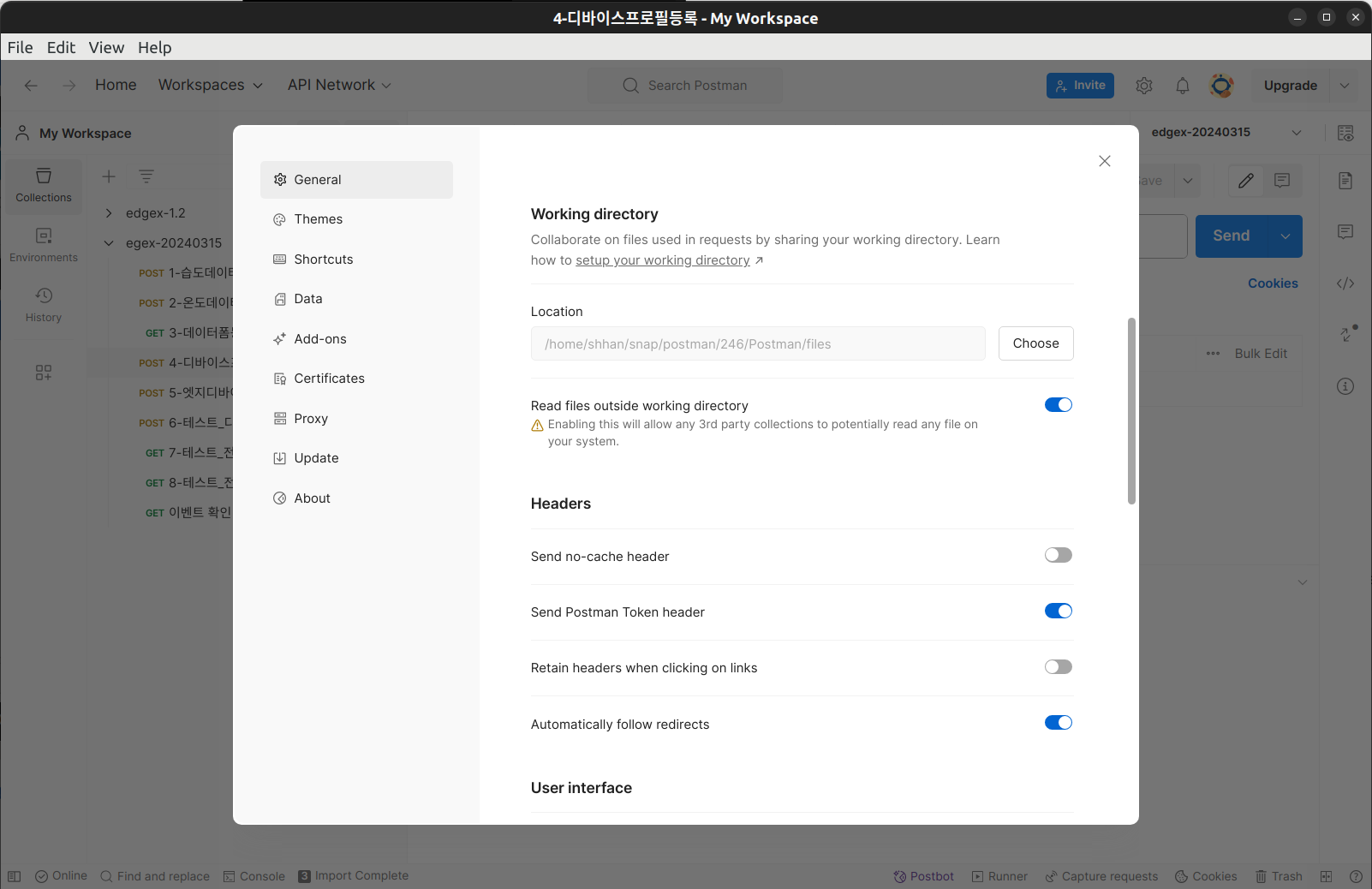Click the Invite button
Screen dimensions: 1372x889
(1080, 86)
